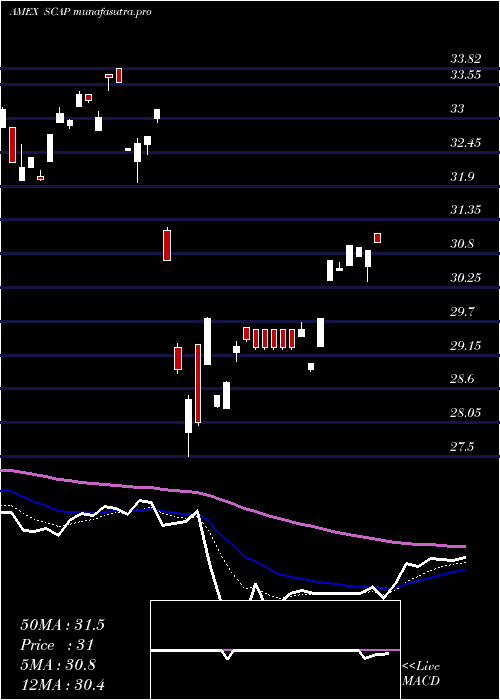The width and height of the screenshot is (500, 700).
Task: Select the 29.7 price axis label
Action: (x=462, y=312)
